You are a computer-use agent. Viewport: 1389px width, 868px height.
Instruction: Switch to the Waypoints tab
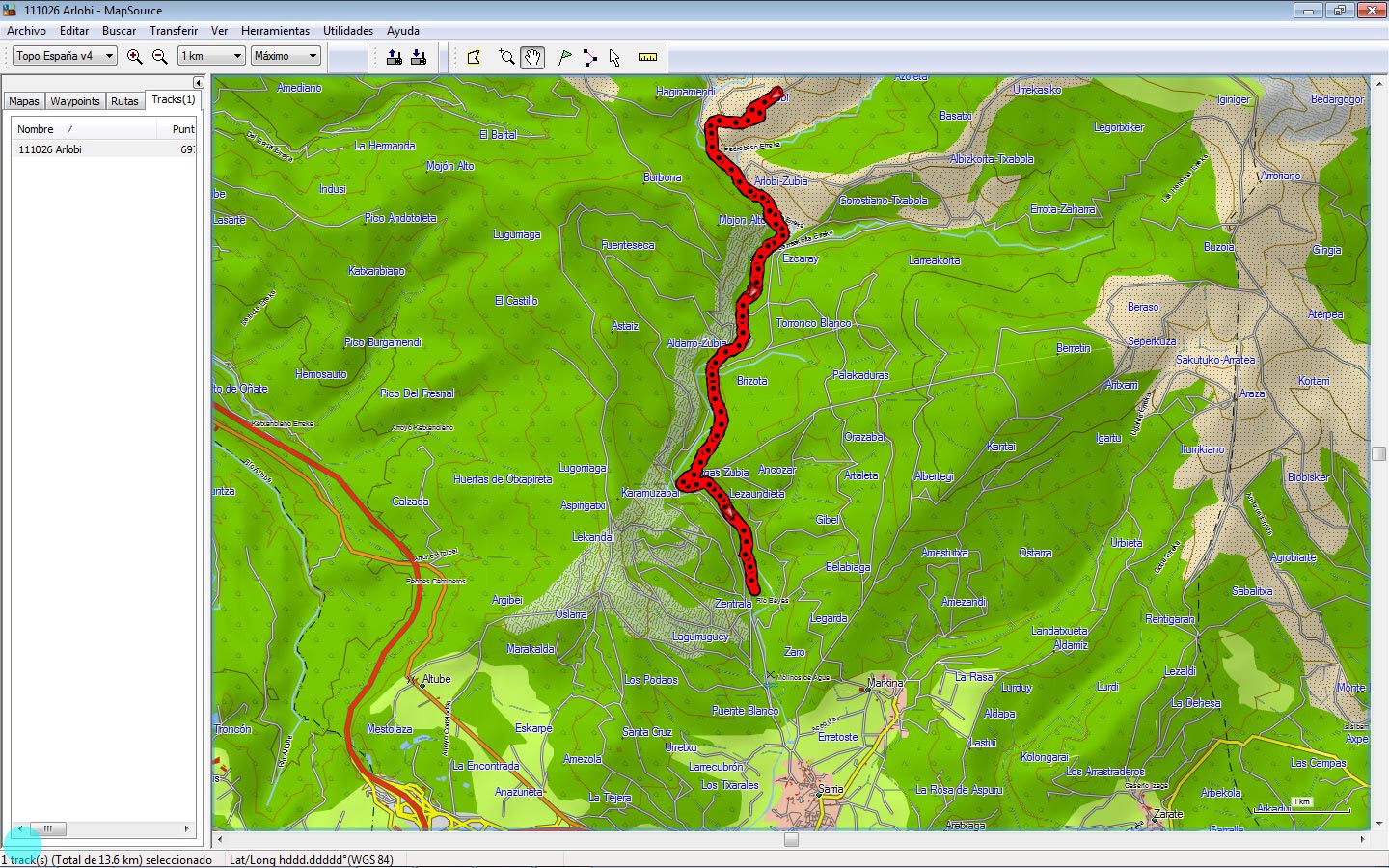coord(74,101)
